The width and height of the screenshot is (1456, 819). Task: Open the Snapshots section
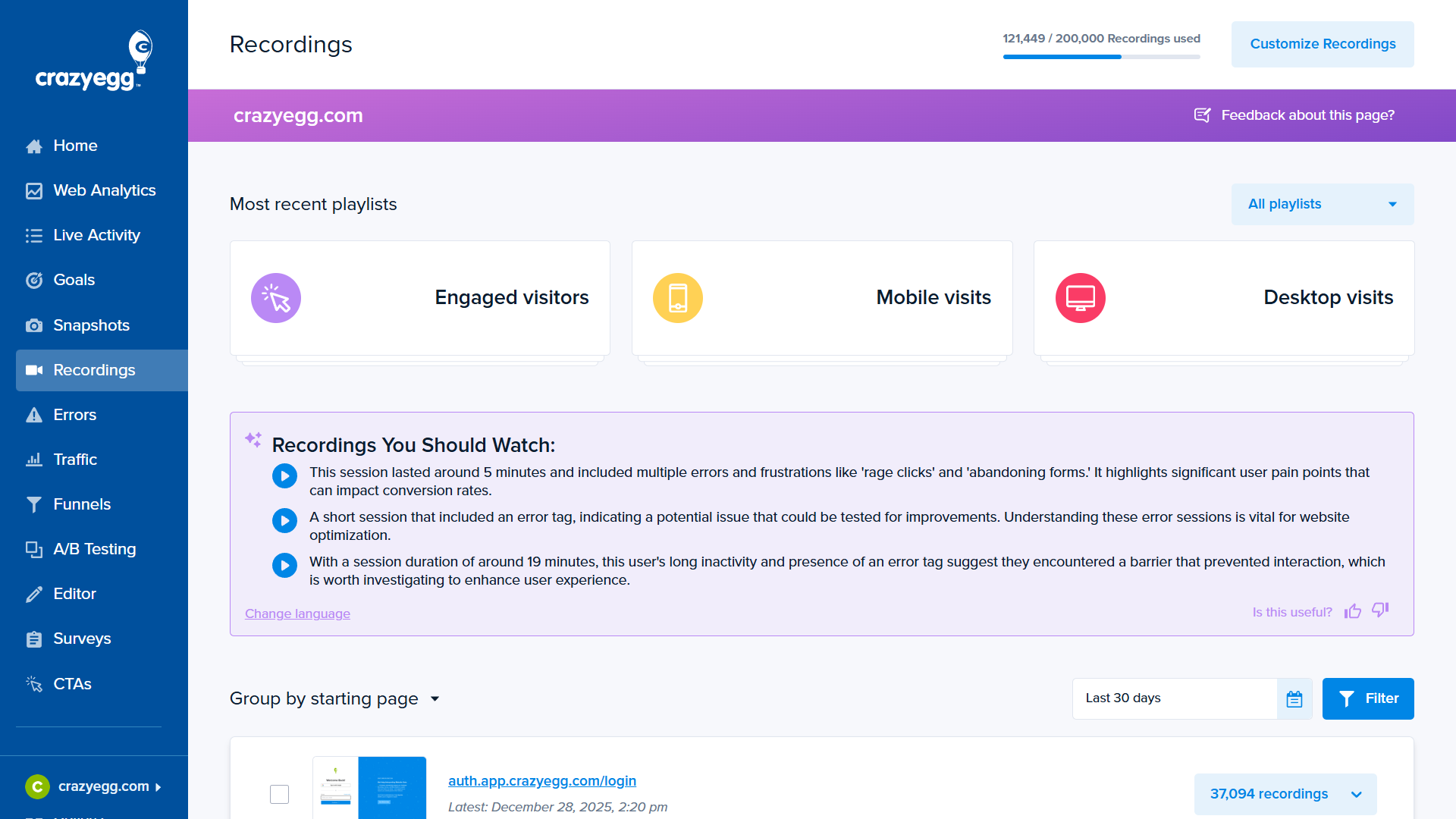coord(91,325)
